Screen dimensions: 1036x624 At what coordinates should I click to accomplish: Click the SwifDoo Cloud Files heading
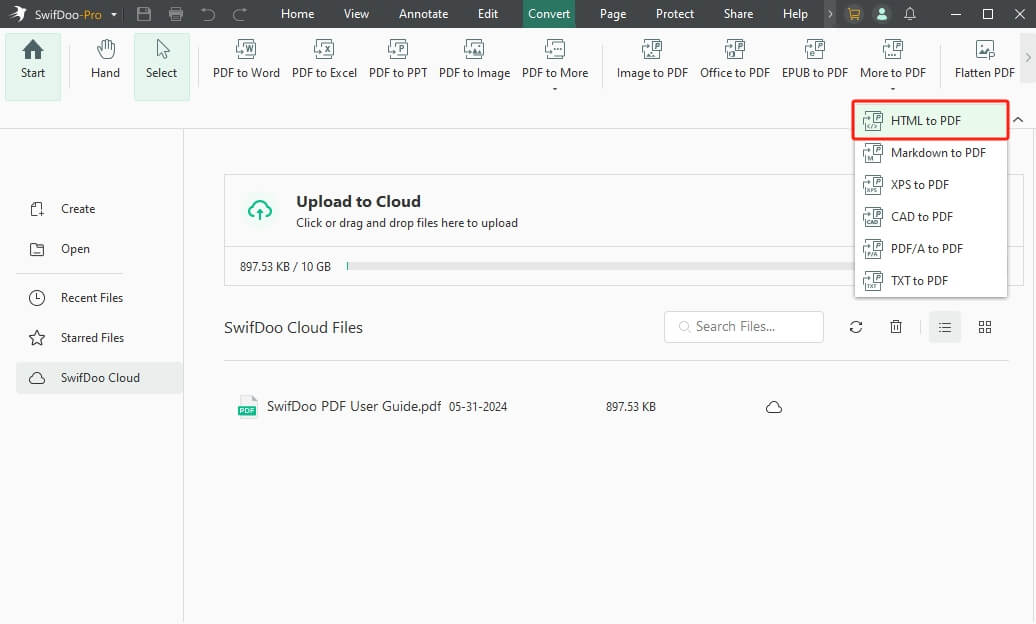293,328
